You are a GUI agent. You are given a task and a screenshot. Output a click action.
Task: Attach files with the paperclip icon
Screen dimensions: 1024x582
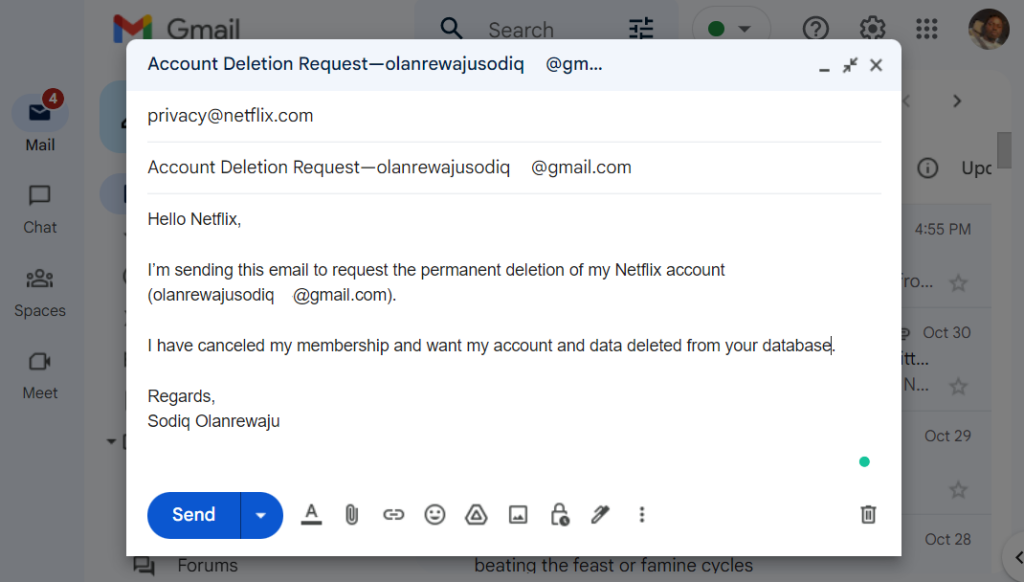coord(352,515)
